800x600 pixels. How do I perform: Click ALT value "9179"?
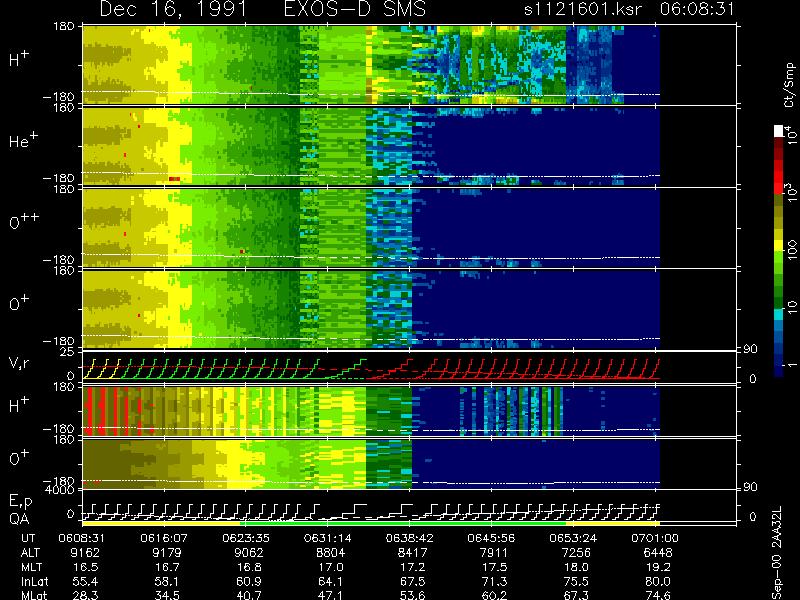tap(167, 553)
